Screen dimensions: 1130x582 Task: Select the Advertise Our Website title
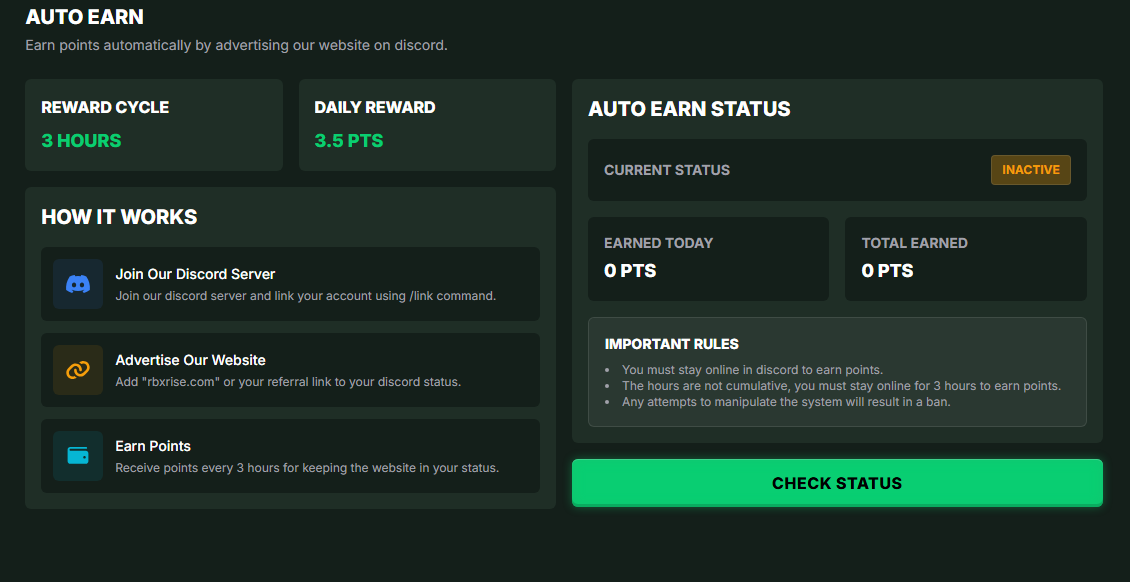point(190,360)
